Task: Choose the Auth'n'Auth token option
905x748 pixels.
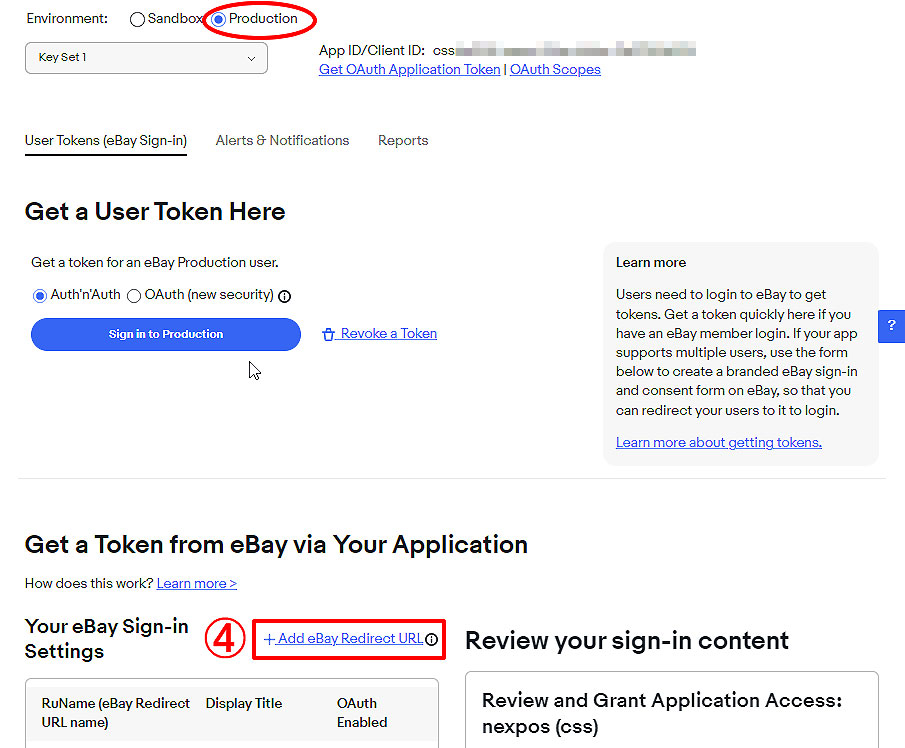Action: (x=40, y=295)
